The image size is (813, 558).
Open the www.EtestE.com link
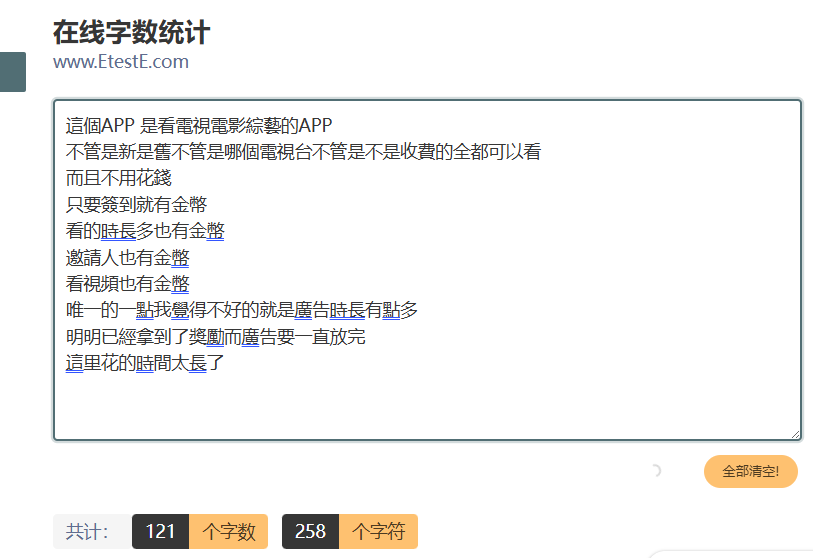click(121, 62)
